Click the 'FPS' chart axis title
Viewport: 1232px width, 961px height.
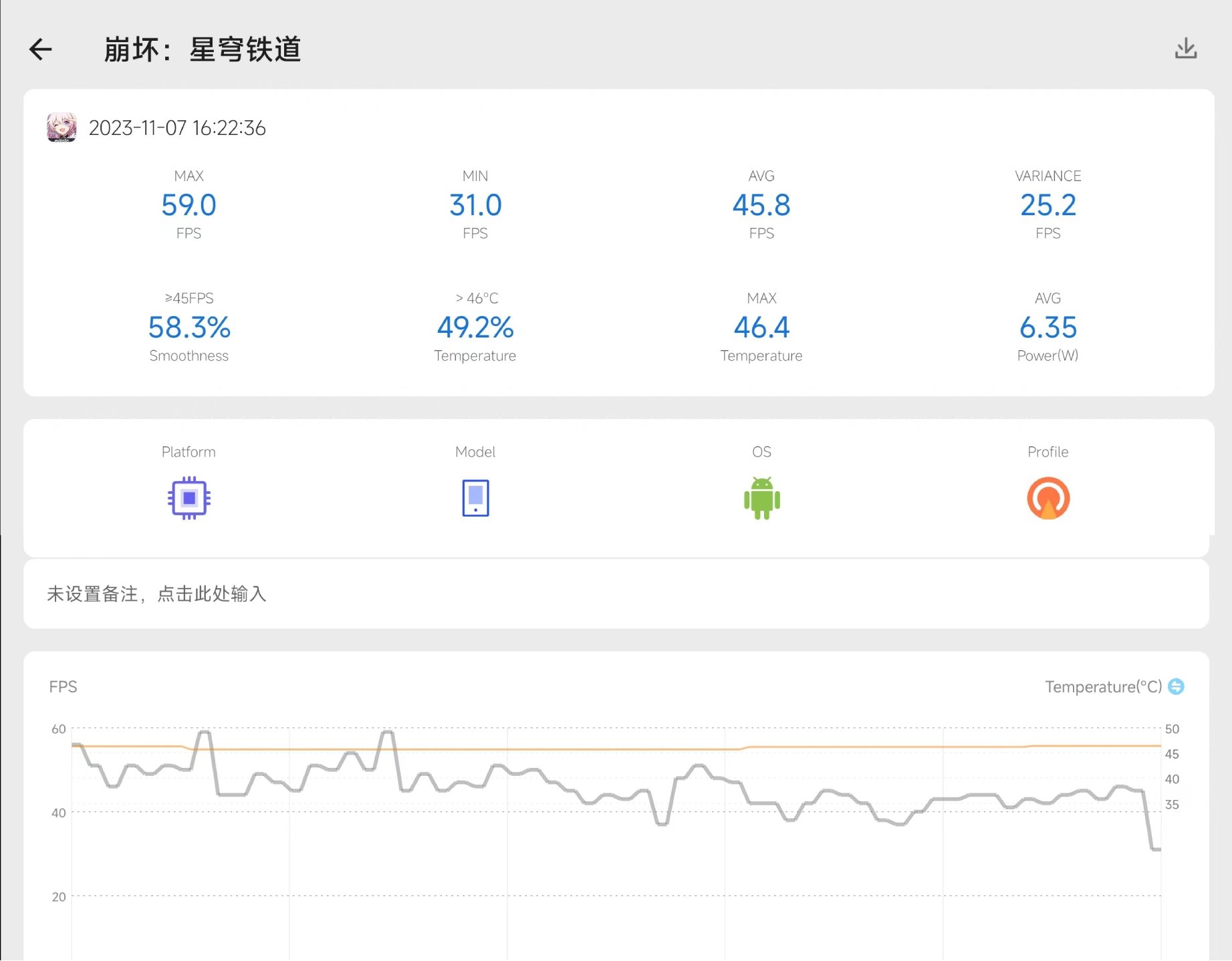point(63,687)
